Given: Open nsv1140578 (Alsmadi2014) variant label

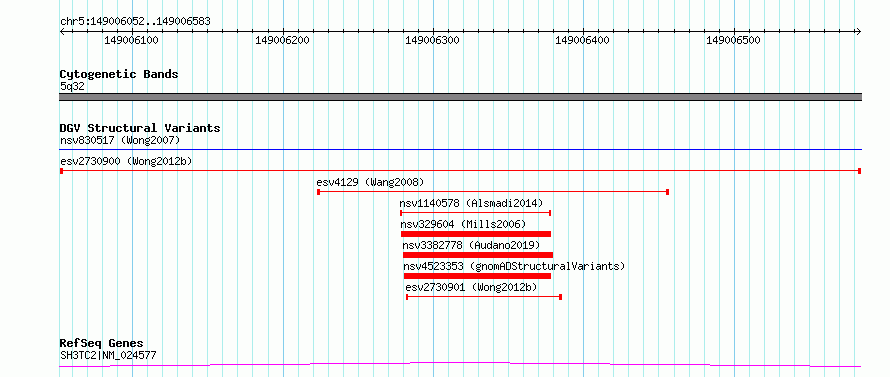Looking at the screenshot, I should tap(471, 203).
